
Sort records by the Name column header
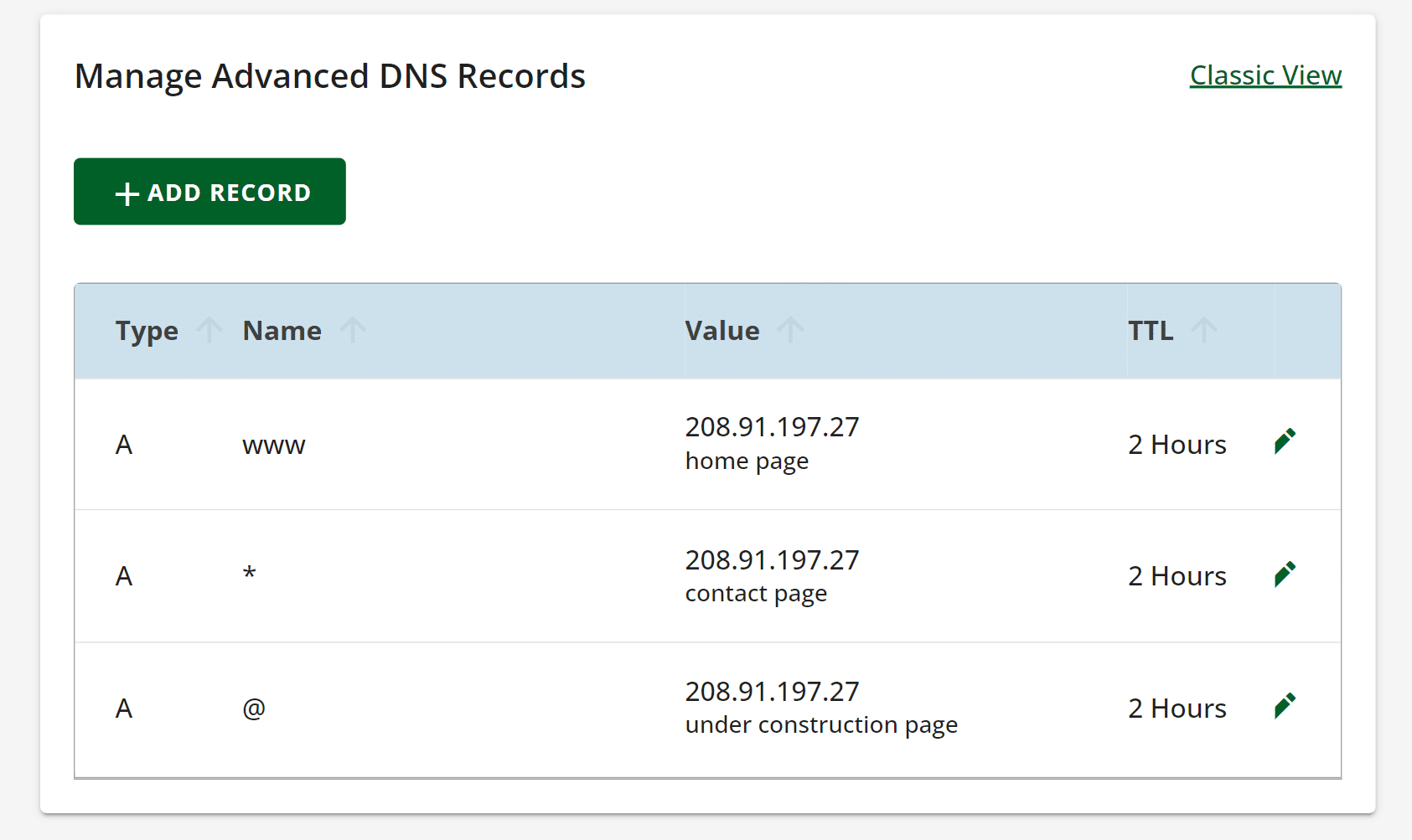pos(281,330)
